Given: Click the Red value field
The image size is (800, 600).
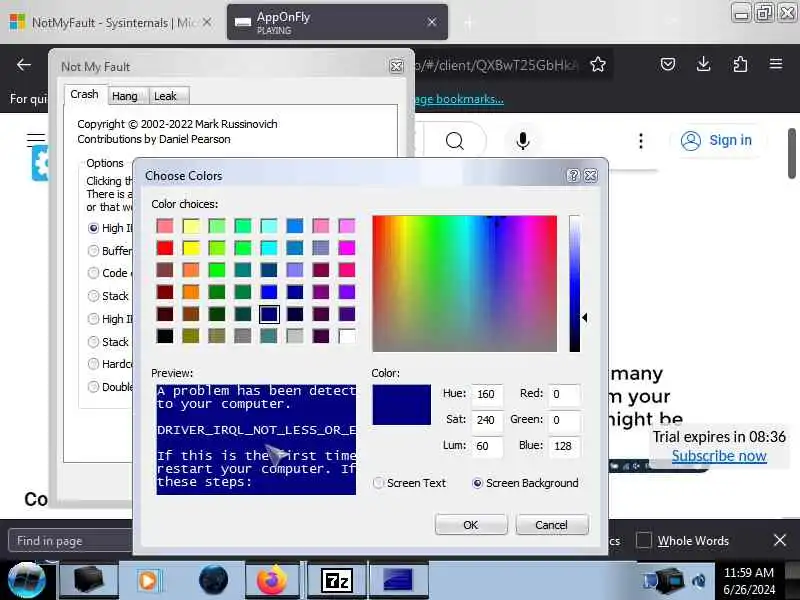Looking at the screenshot, I should tap(564, 394).
